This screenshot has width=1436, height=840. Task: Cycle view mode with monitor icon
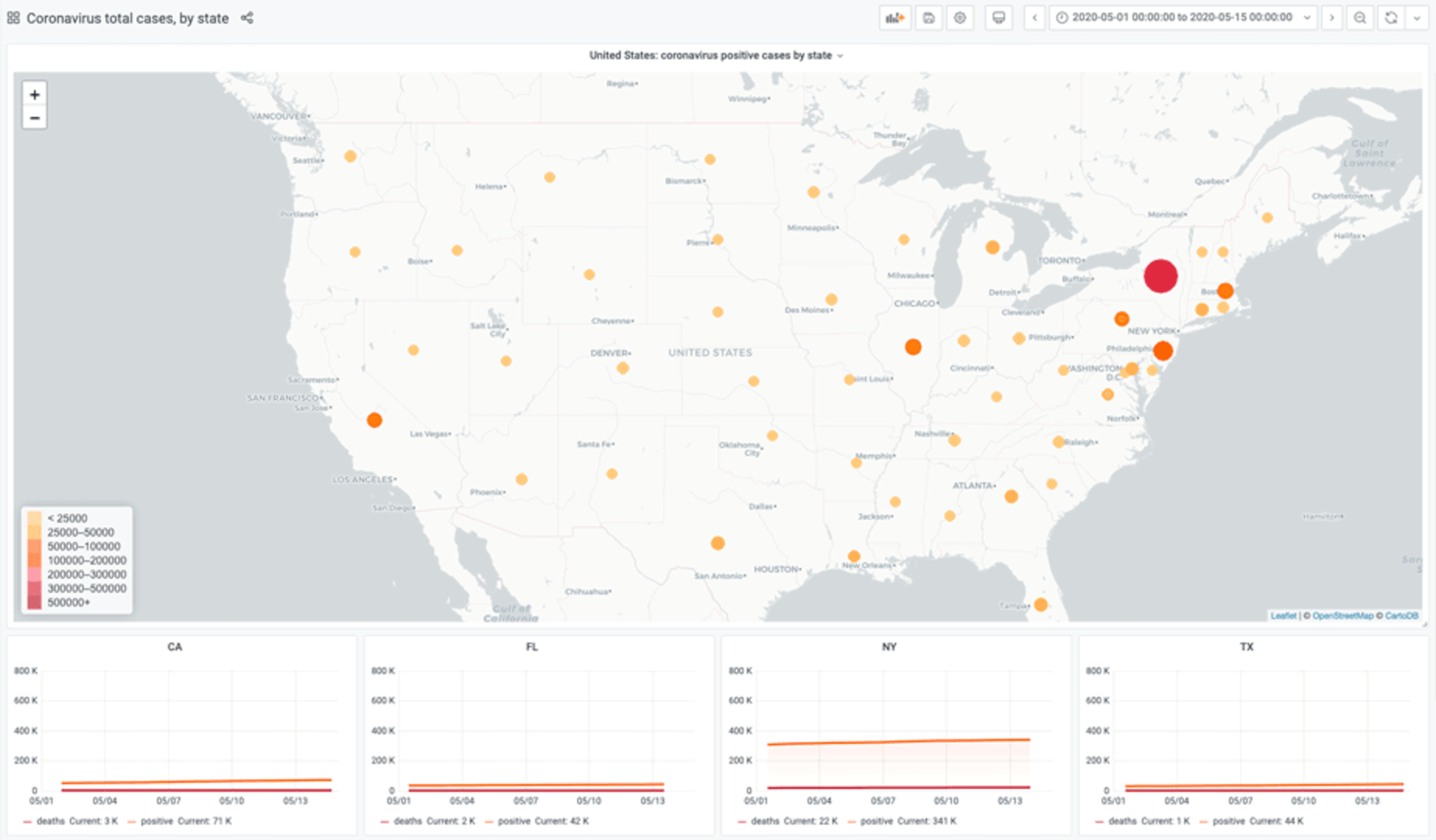[998, 18]
